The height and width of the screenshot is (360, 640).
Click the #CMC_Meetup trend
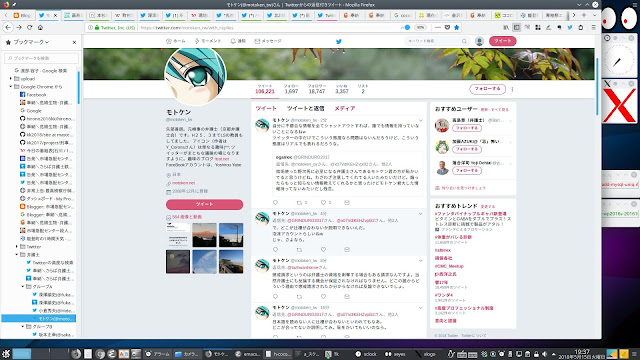(449, 266)
